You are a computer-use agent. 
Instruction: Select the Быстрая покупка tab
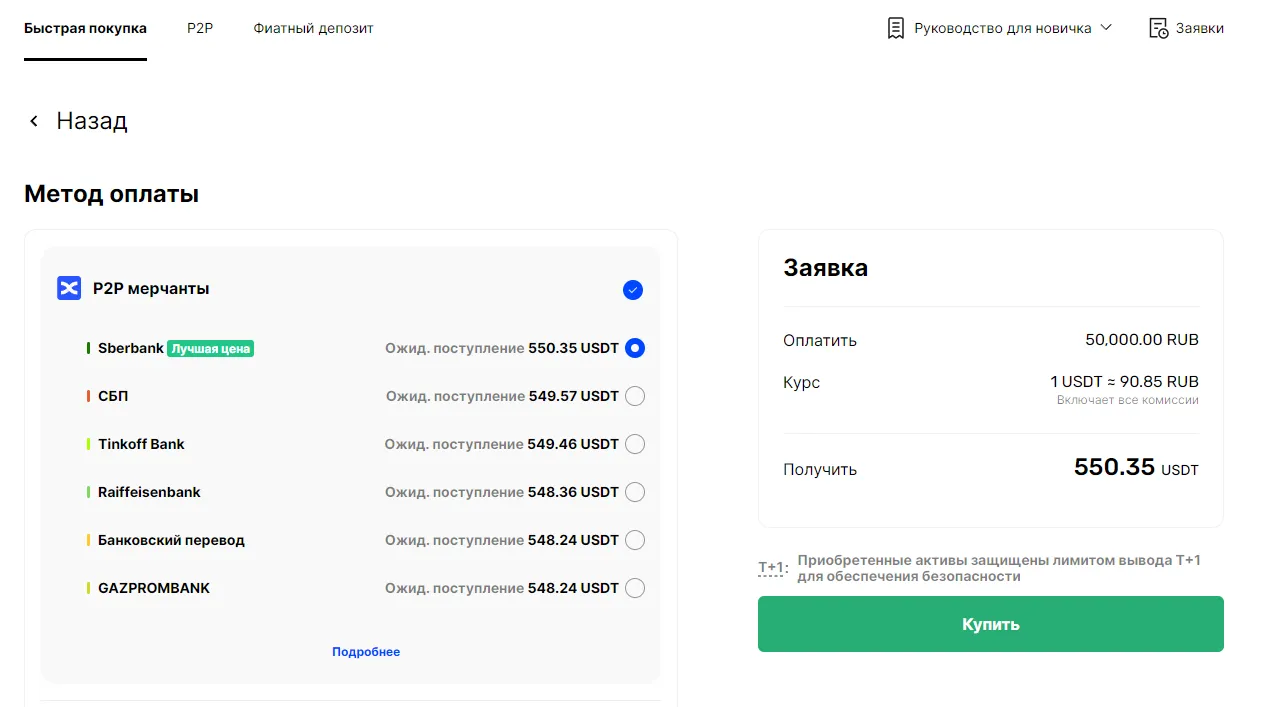[x=85, y=28]
